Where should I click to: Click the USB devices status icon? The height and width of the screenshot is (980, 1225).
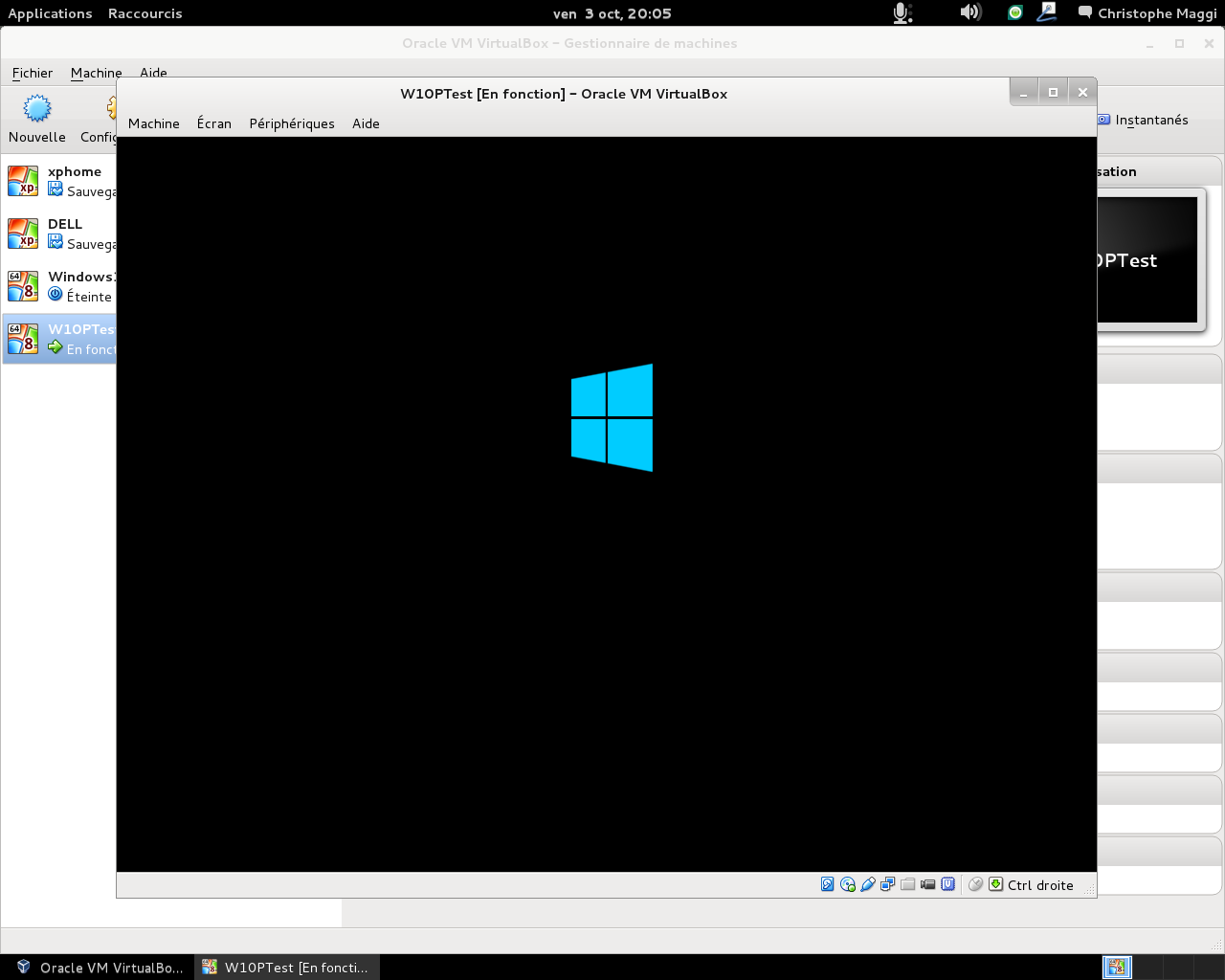868,884
